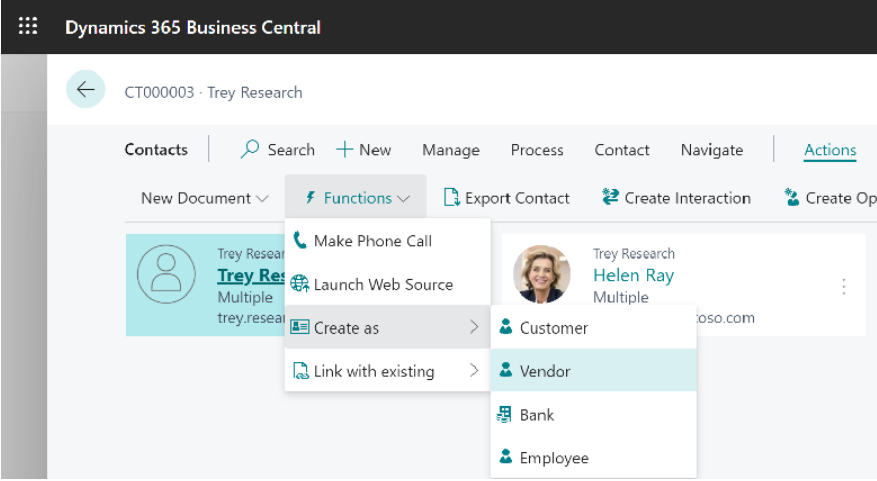Expand the Link with existing submenu arrow
The image size is (877, 481).
tap(474, 370)
